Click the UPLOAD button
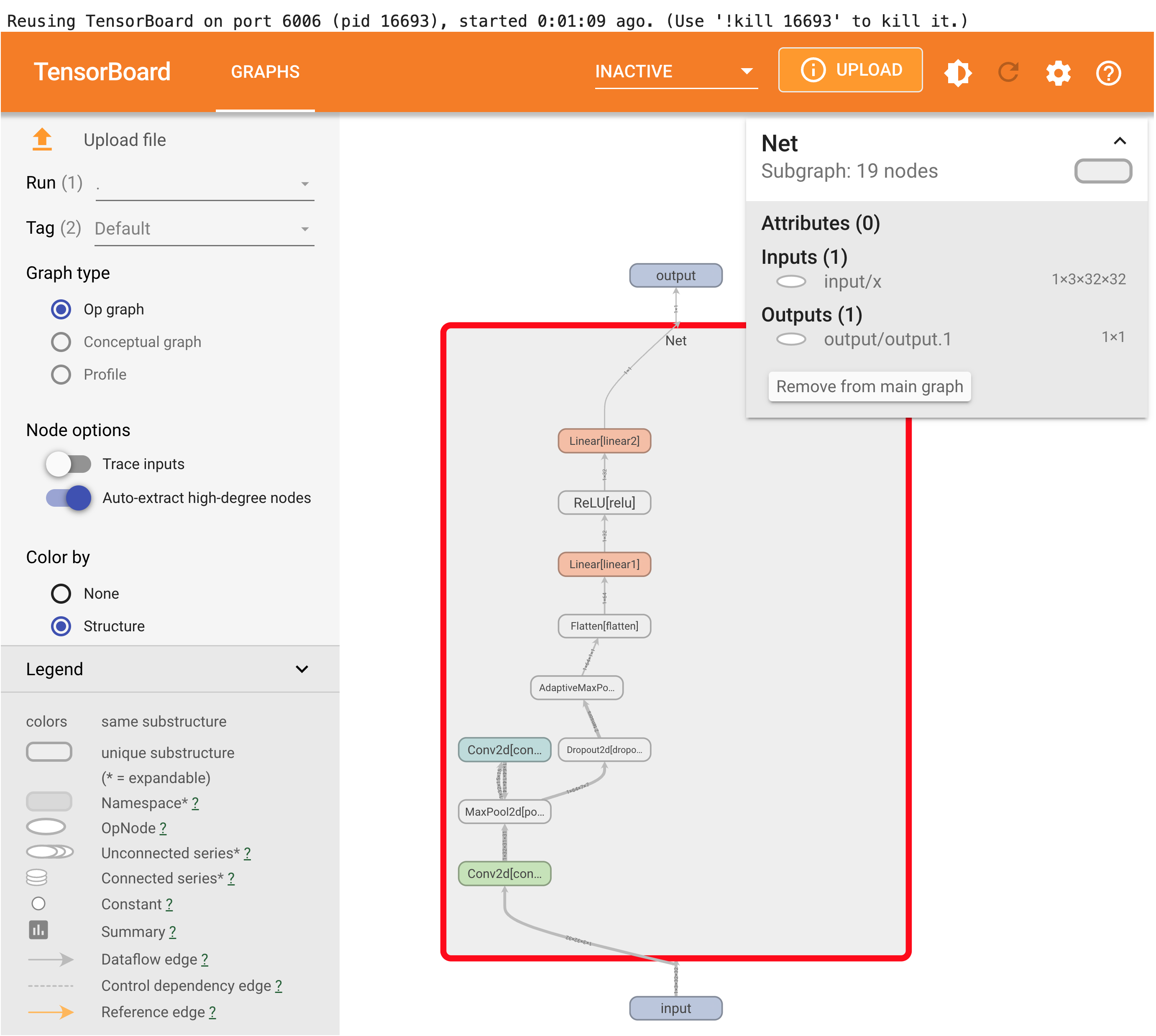This screenshot has width=1156, height=1036. click(x=851, y=70)
